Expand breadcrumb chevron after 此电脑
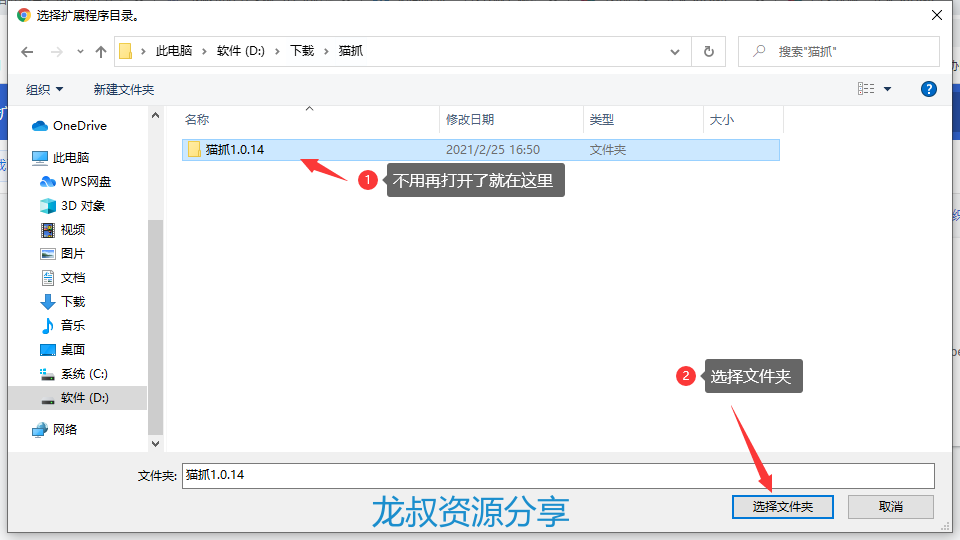960x540 pixels. 204,51
